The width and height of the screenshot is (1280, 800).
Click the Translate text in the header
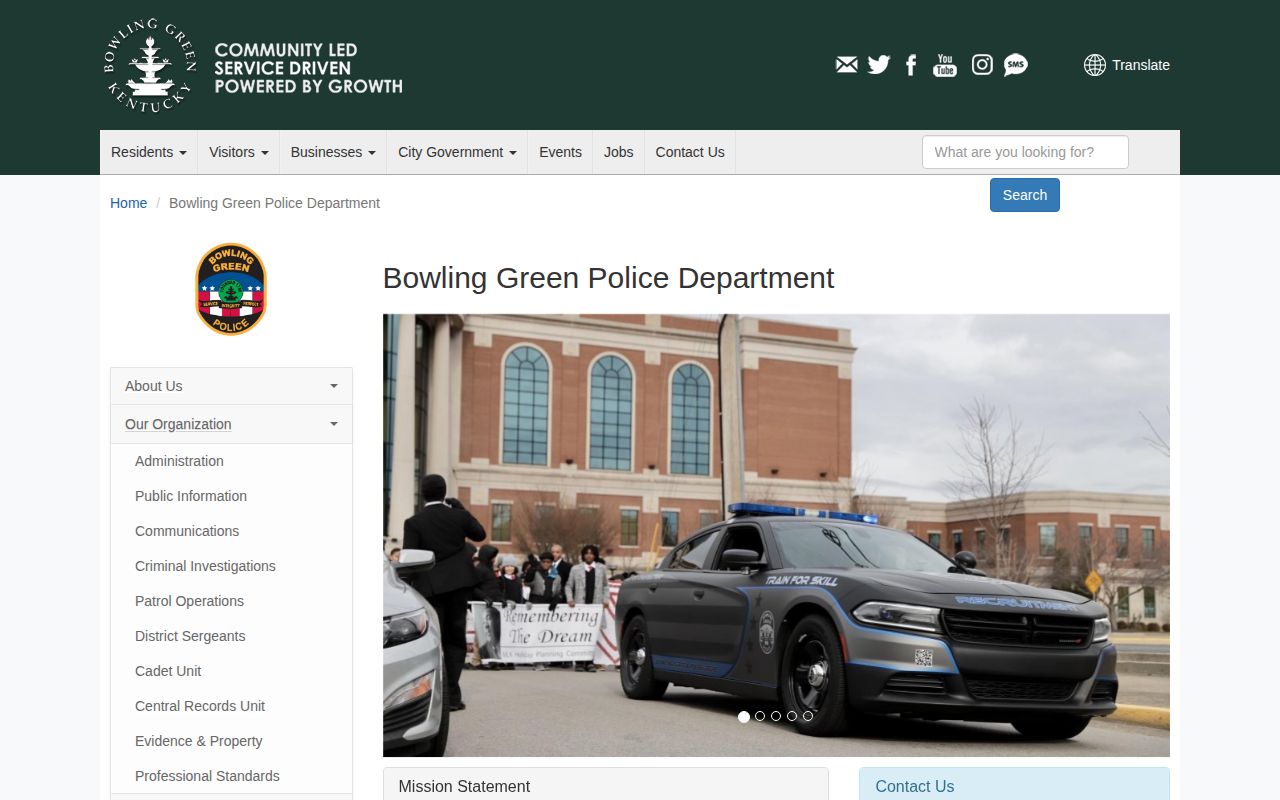point(1141,65)
